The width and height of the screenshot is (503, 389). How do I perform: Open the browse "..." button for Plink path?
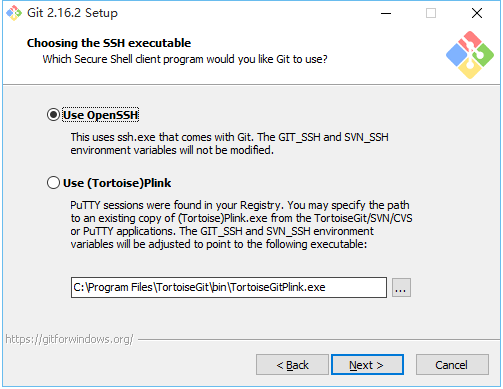click(401, 287)
